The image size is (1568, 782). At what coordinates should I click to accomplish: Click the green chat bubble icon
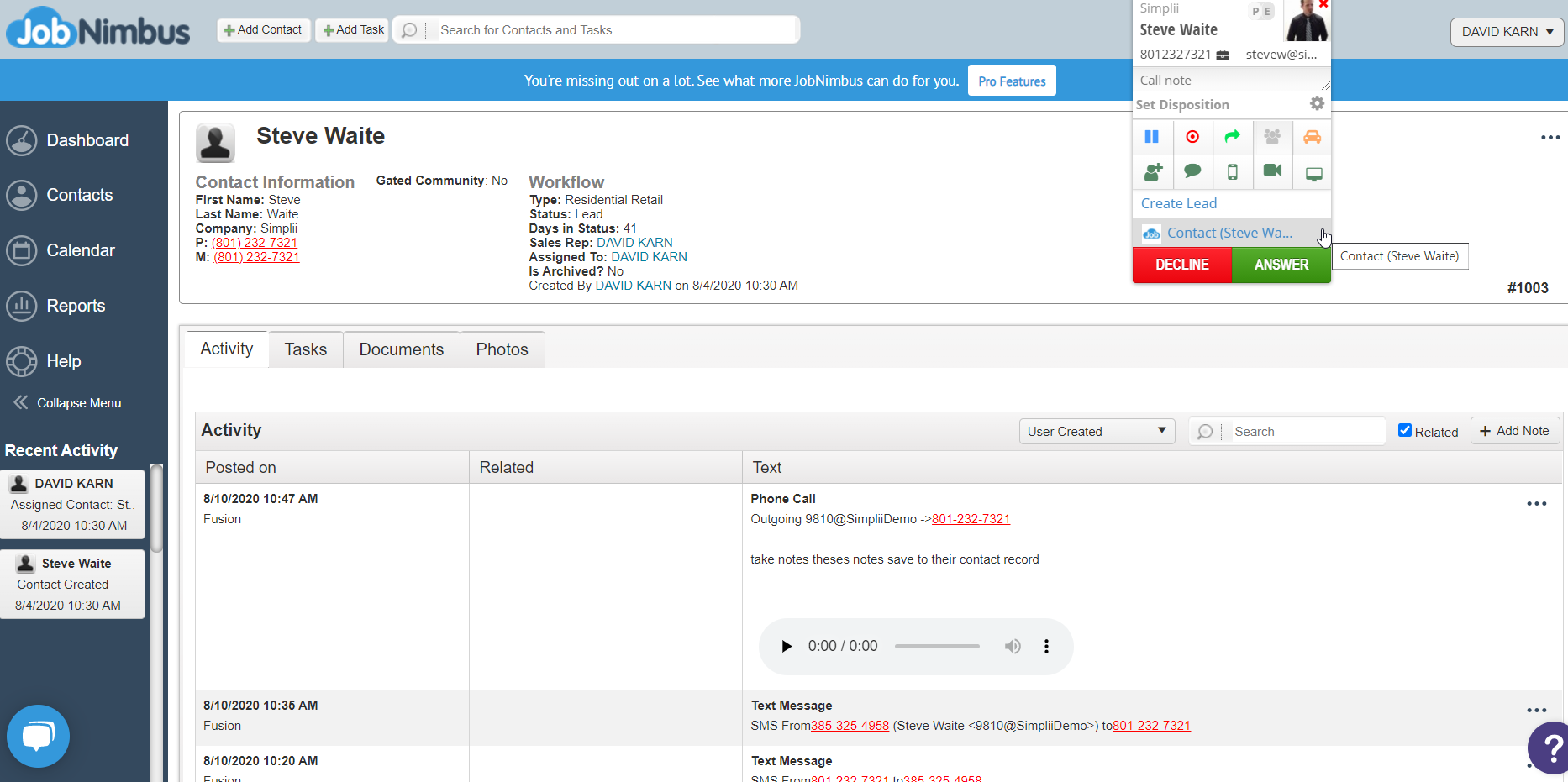point(1192,172)
